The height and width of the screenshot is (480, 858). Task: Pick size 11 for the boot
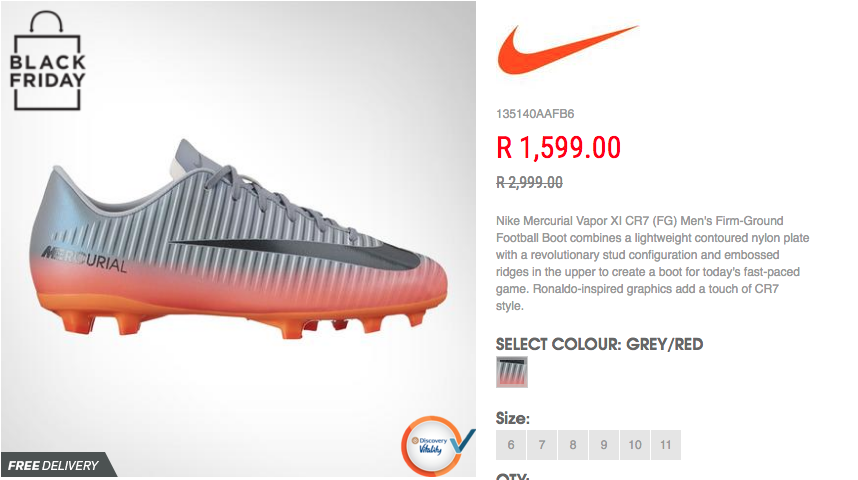click(665, 445)
